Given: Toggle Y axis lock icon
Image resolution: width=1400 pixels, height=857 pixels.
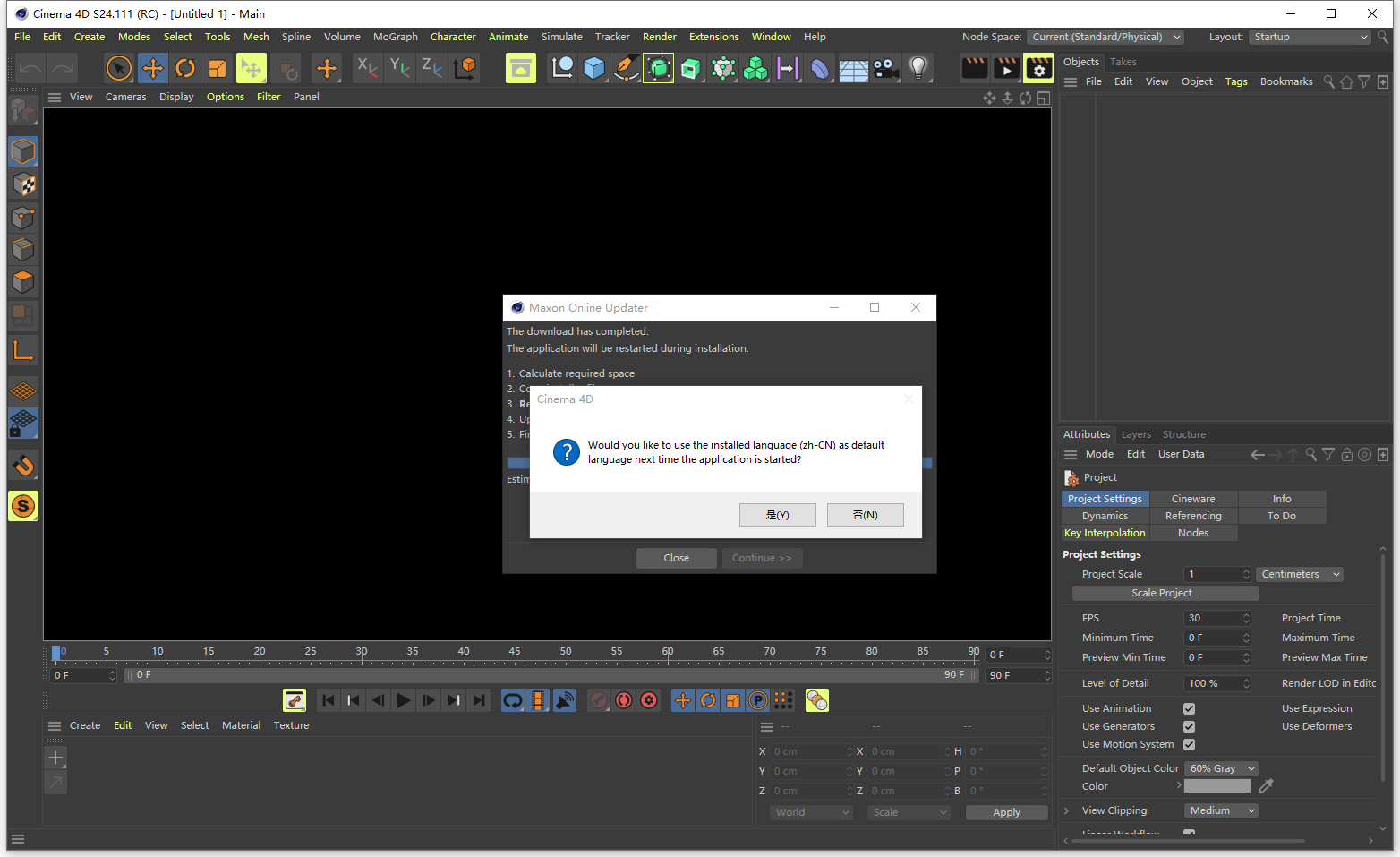Looking at the screenshot, I should click(x=399, y=68).
